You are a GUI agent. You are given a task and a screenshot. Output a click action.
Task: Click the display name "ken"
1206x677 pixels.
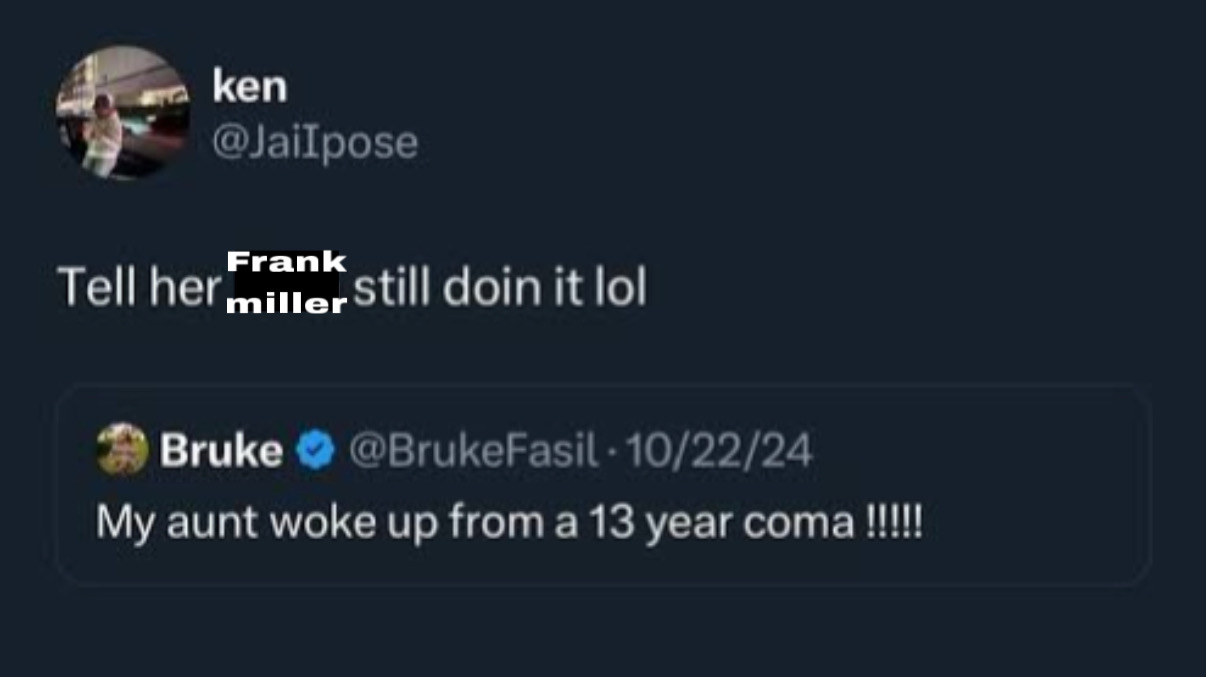[250, 86]
